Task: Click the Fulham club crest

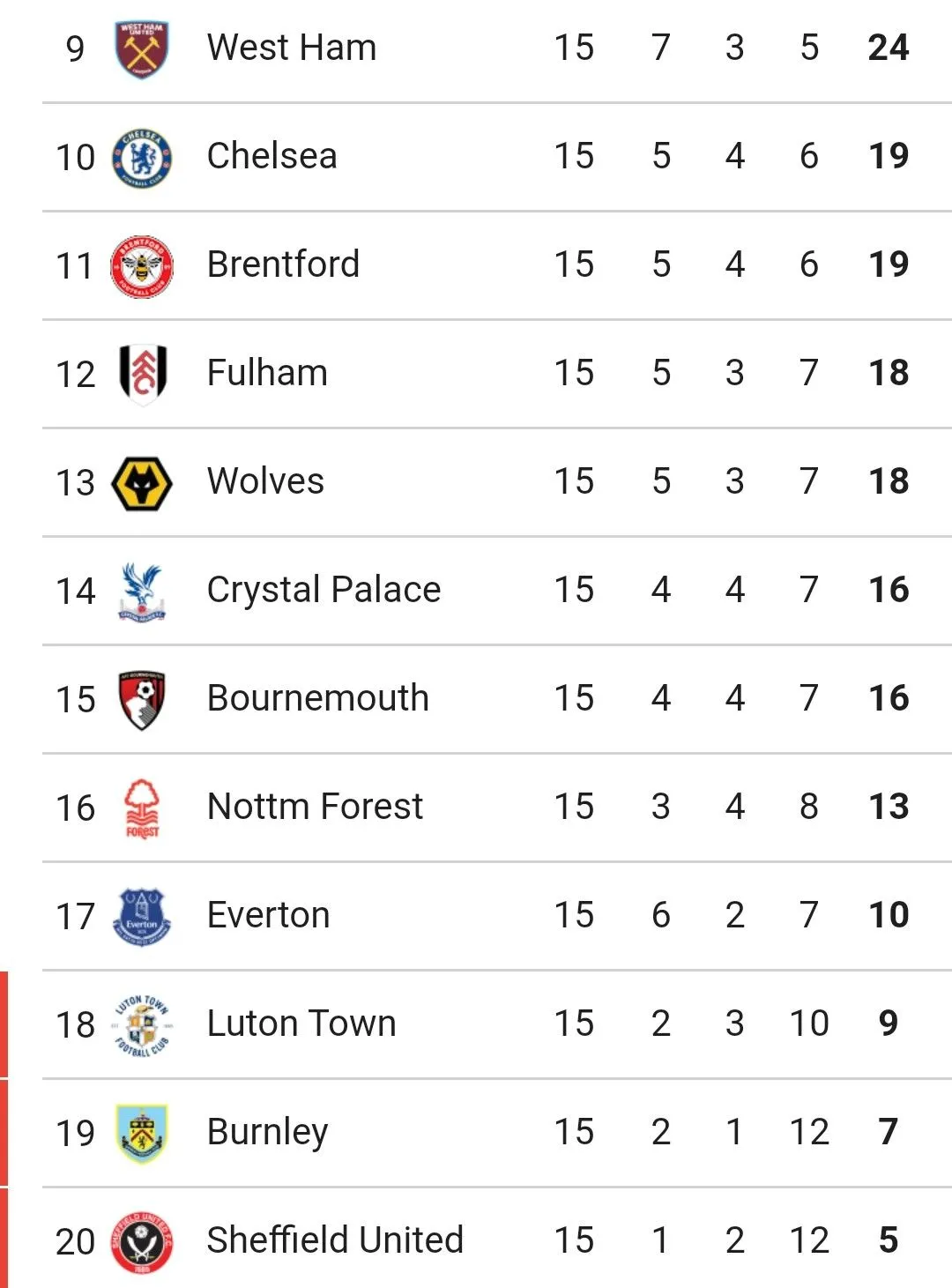Action: coord(142,374)
